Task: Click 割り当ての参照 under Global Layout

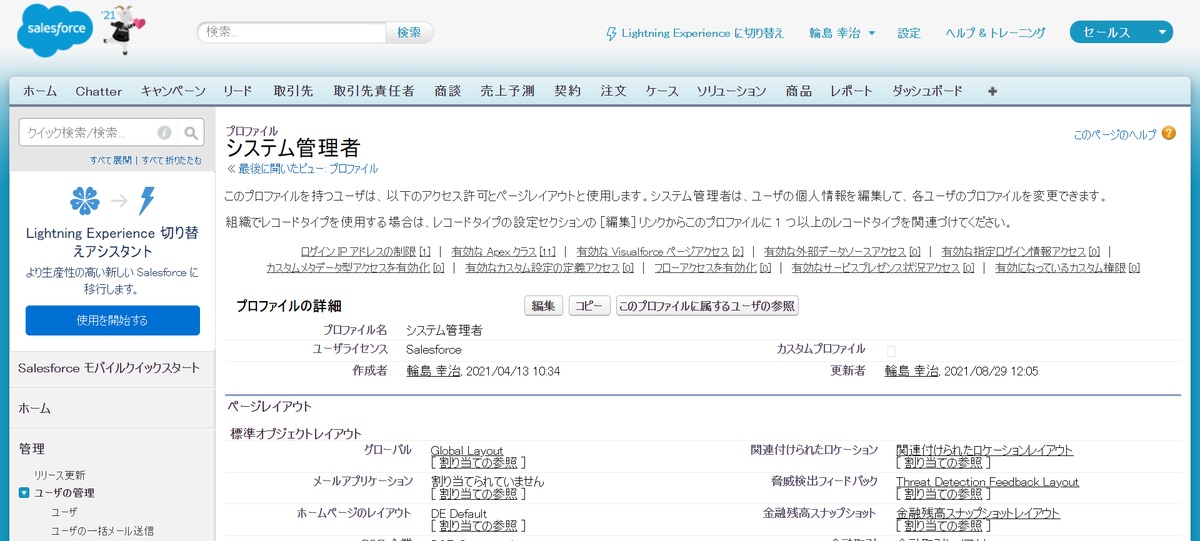Action: pos(478,462)
